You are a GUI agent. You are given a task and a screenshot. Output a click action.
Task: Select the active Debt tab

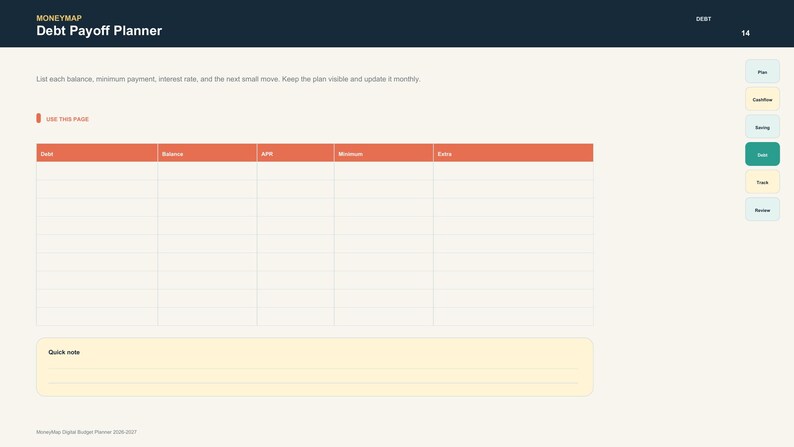(762, 154)
